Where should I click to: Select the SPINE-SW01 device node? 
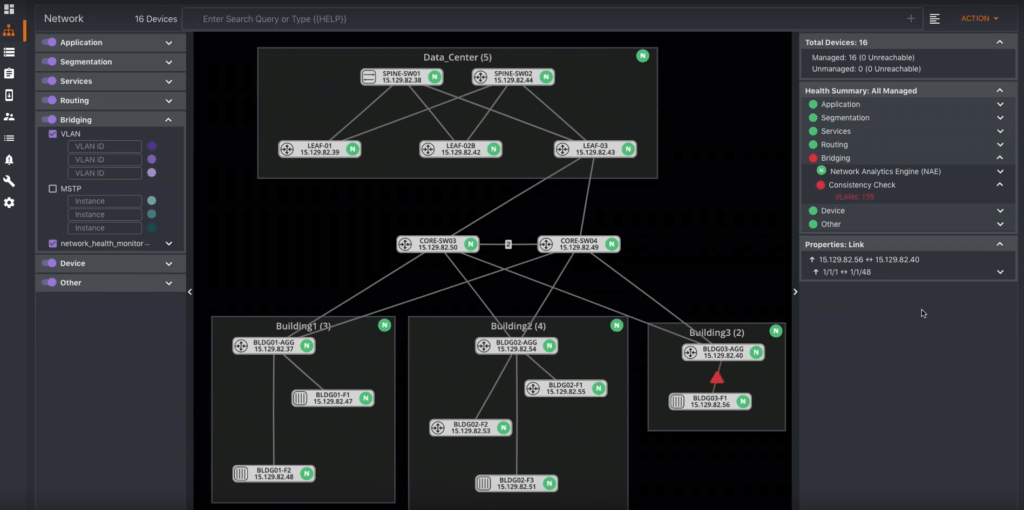tap(402, 77)
